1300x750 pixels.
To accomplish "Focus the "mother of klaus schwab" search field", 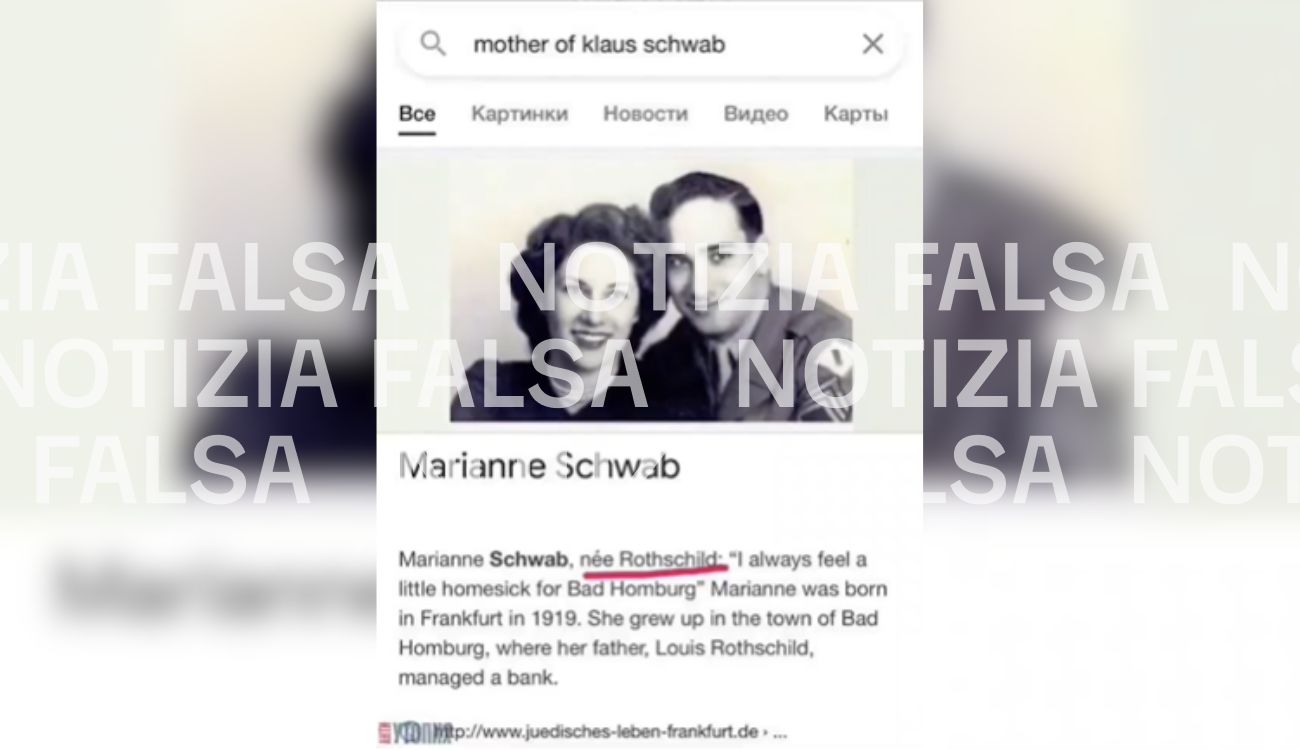I will pyautogui.click(x=650, y=44).
